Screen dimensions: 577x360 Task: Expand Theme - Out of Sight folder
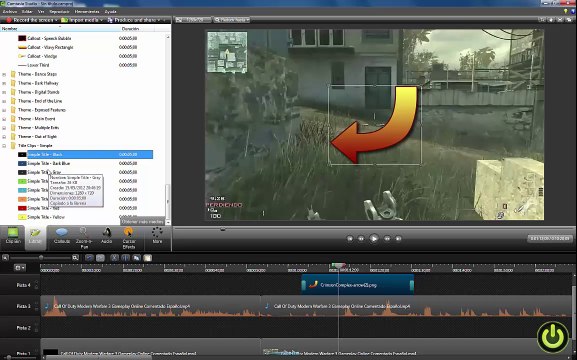point(4,137)
